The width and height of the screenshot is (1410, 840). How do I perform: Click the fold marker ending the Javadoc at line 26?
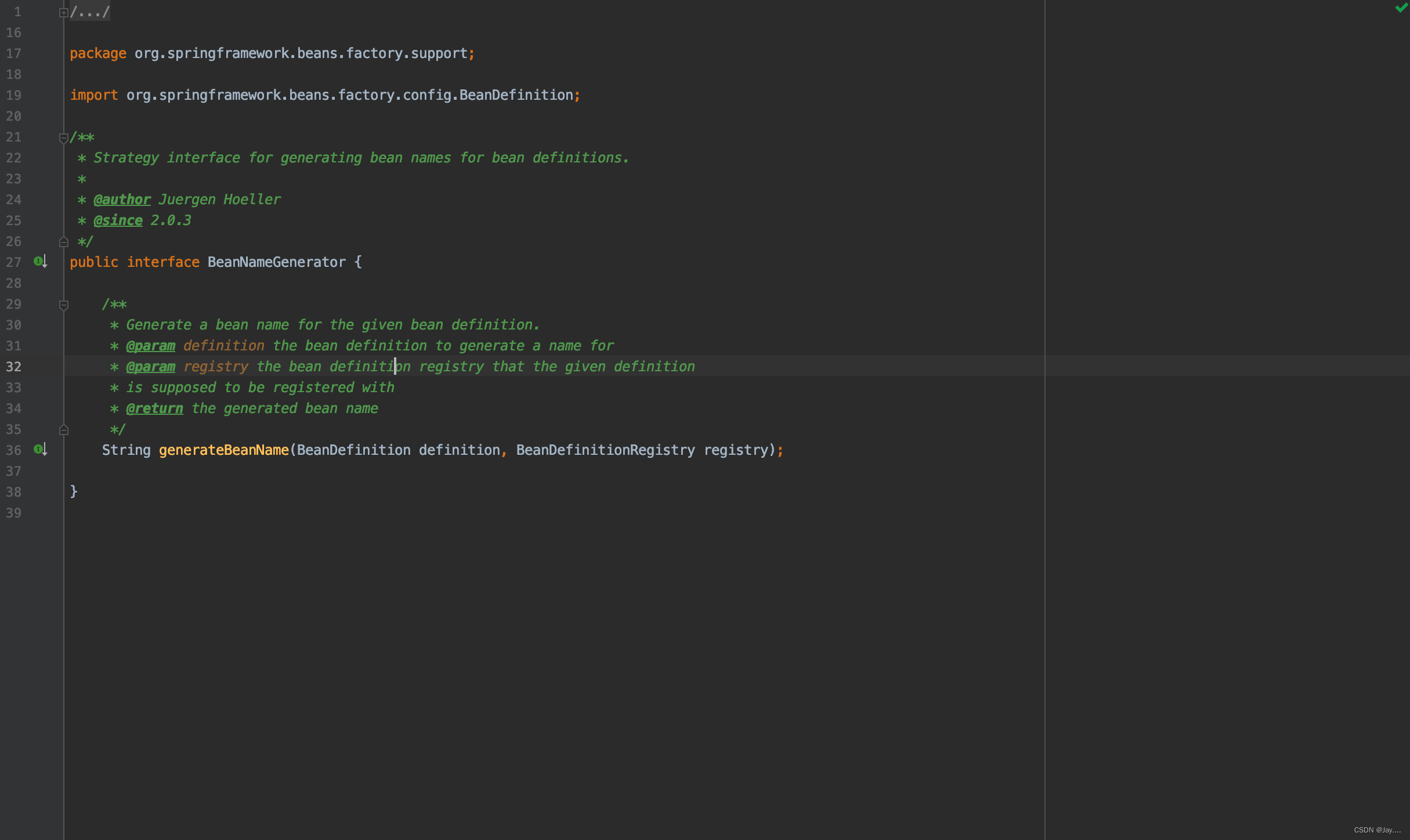(x=64, y=241)
